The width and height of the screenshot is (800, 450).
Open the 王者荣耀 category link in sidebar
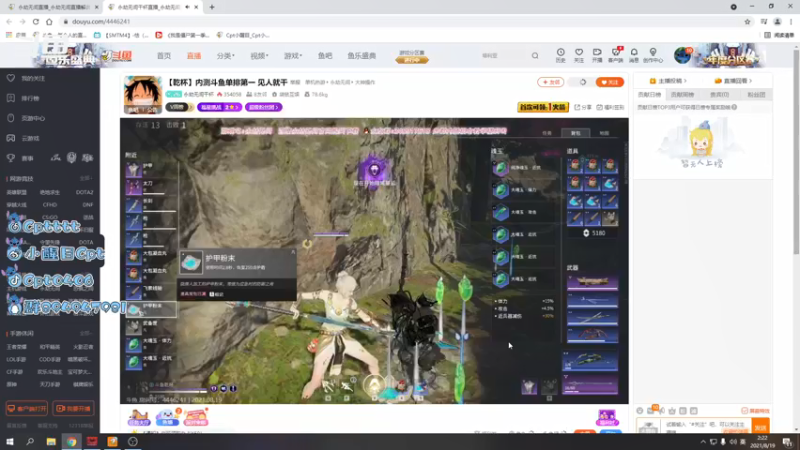(17, 347)
